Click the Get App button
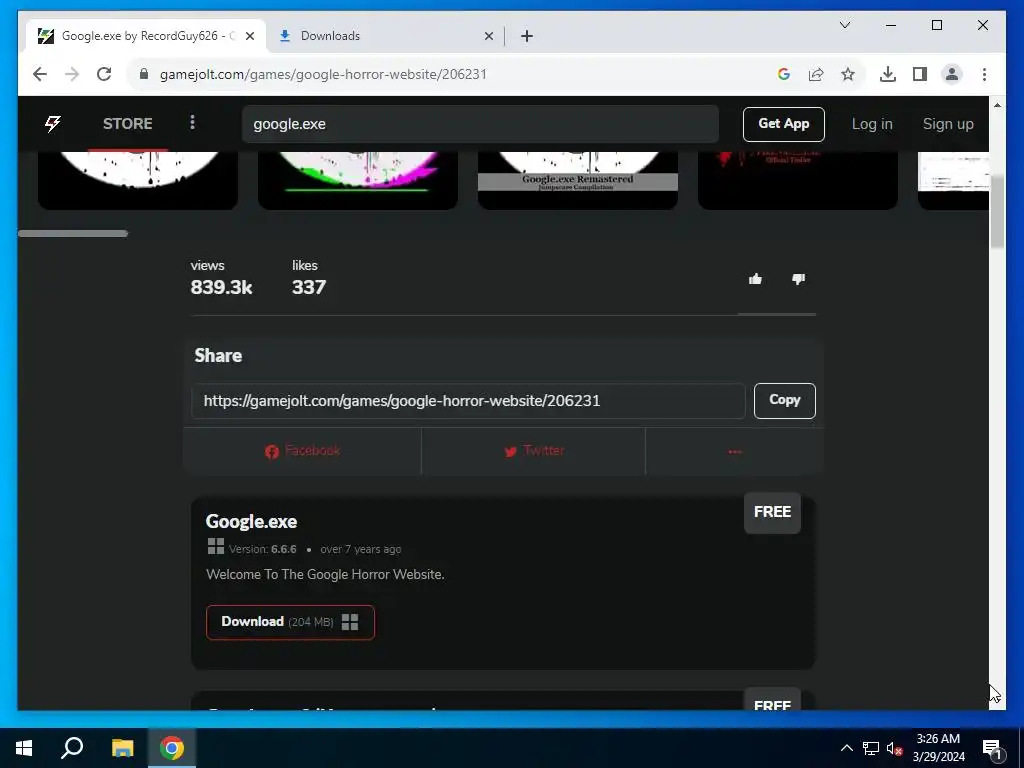Screen dimensions: 1024x768 point(784,124)
